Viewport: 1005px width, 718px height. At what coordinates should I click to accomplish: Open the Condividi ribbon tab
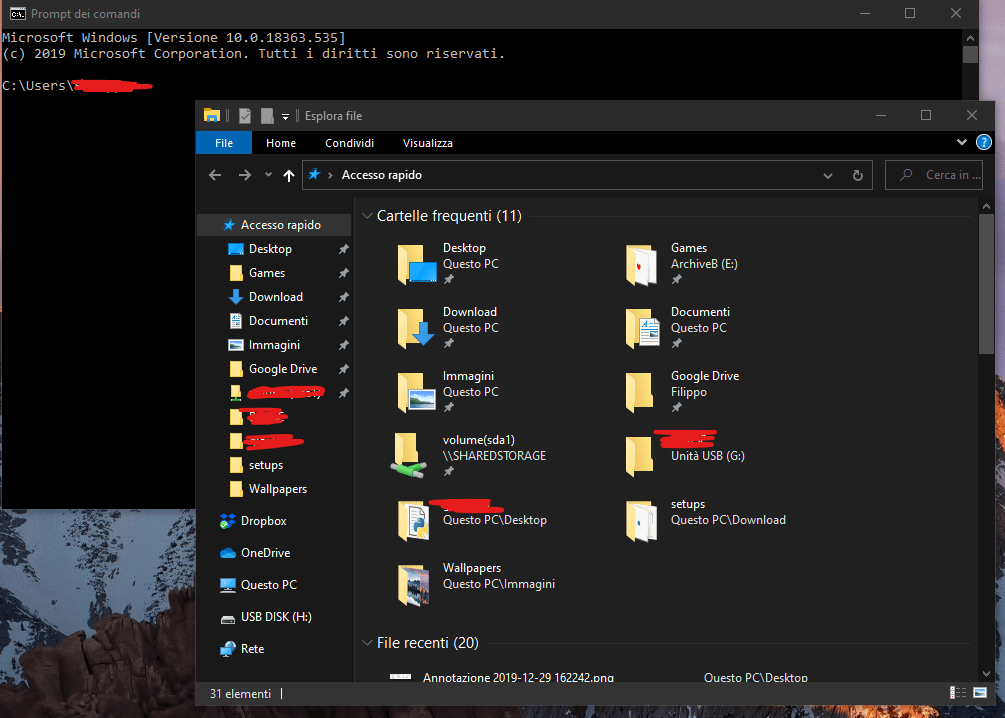point(349,142)
